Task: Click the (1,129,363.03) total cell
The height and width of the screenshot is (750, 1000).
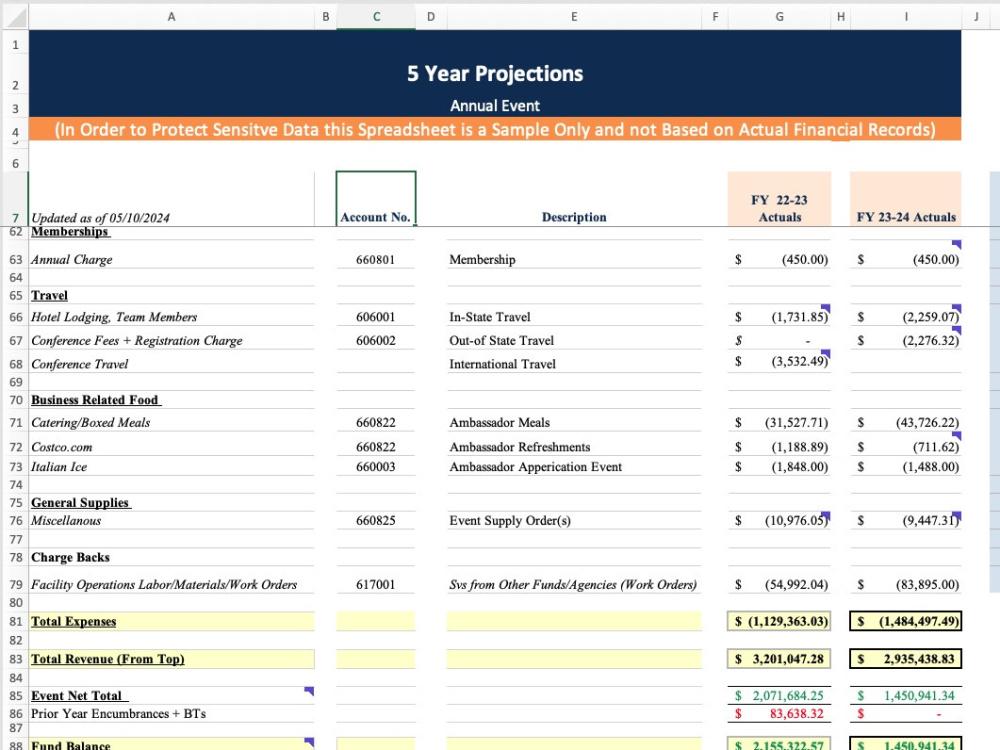Action: point(779,621)
